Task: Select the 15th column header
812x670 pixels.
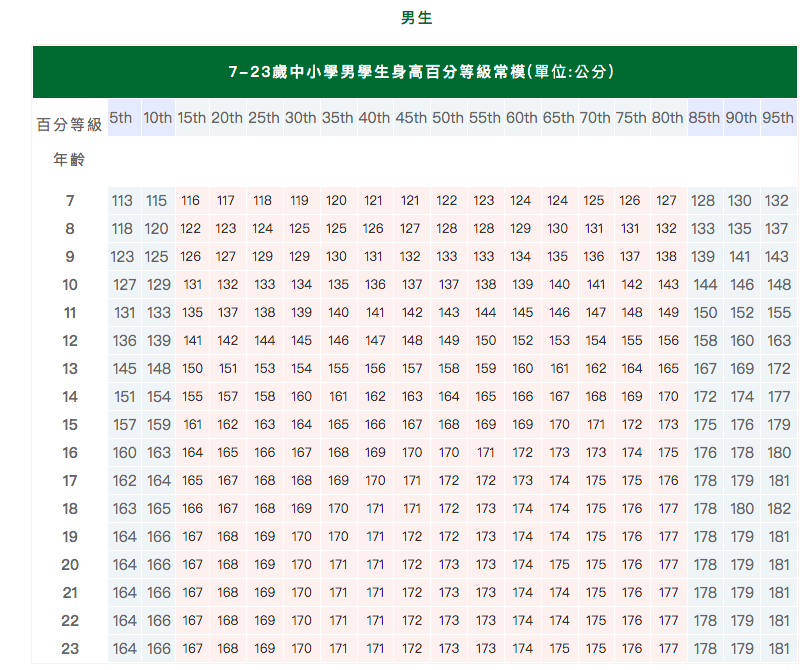Action: point(192,118)
